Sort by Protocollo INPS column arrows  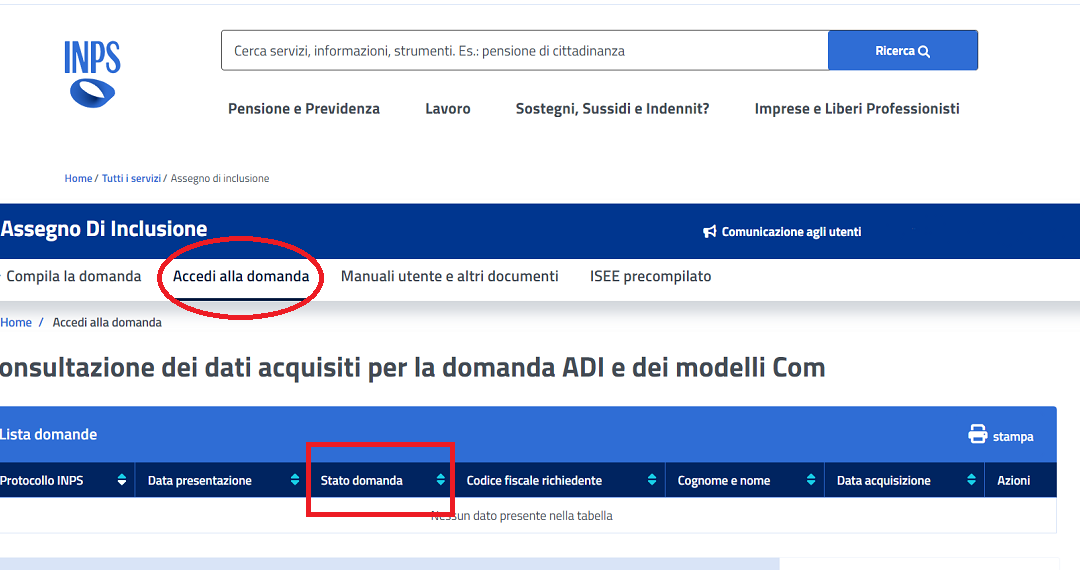pos(122,480)
